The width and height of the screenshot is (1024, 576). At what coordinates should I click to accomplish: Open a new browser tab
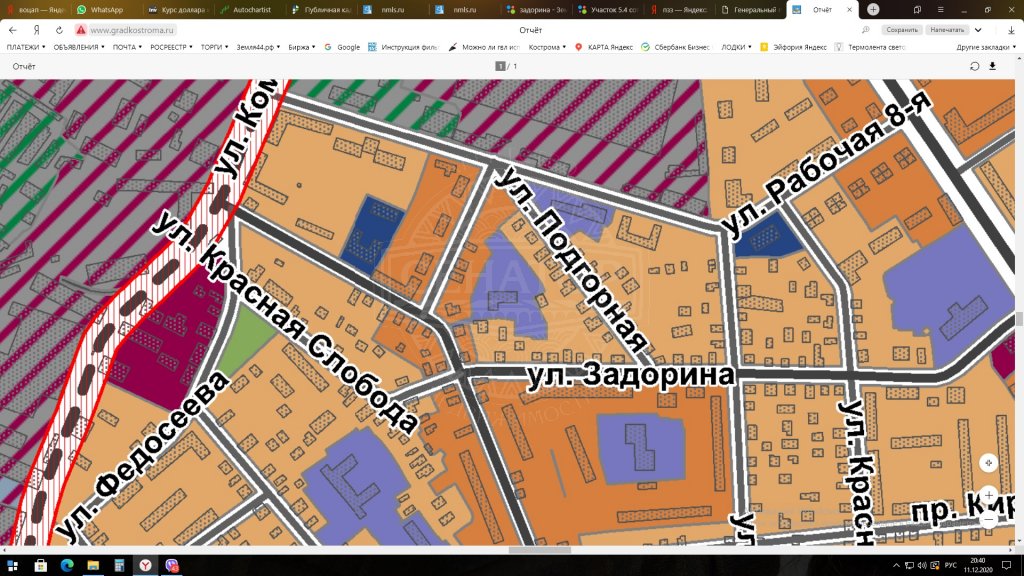tap(873, 9)
